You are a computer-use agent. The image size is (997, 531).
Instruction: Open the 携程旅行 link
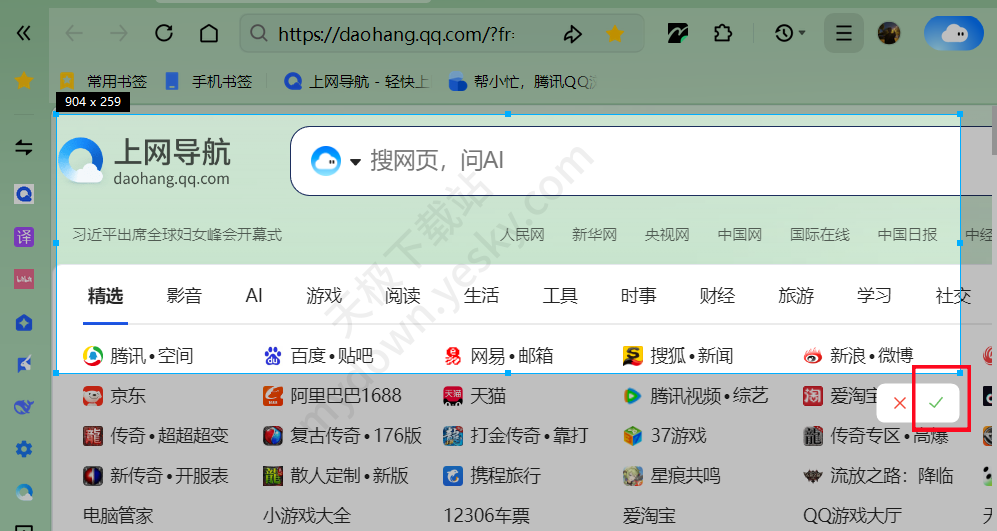coord(492,476)
